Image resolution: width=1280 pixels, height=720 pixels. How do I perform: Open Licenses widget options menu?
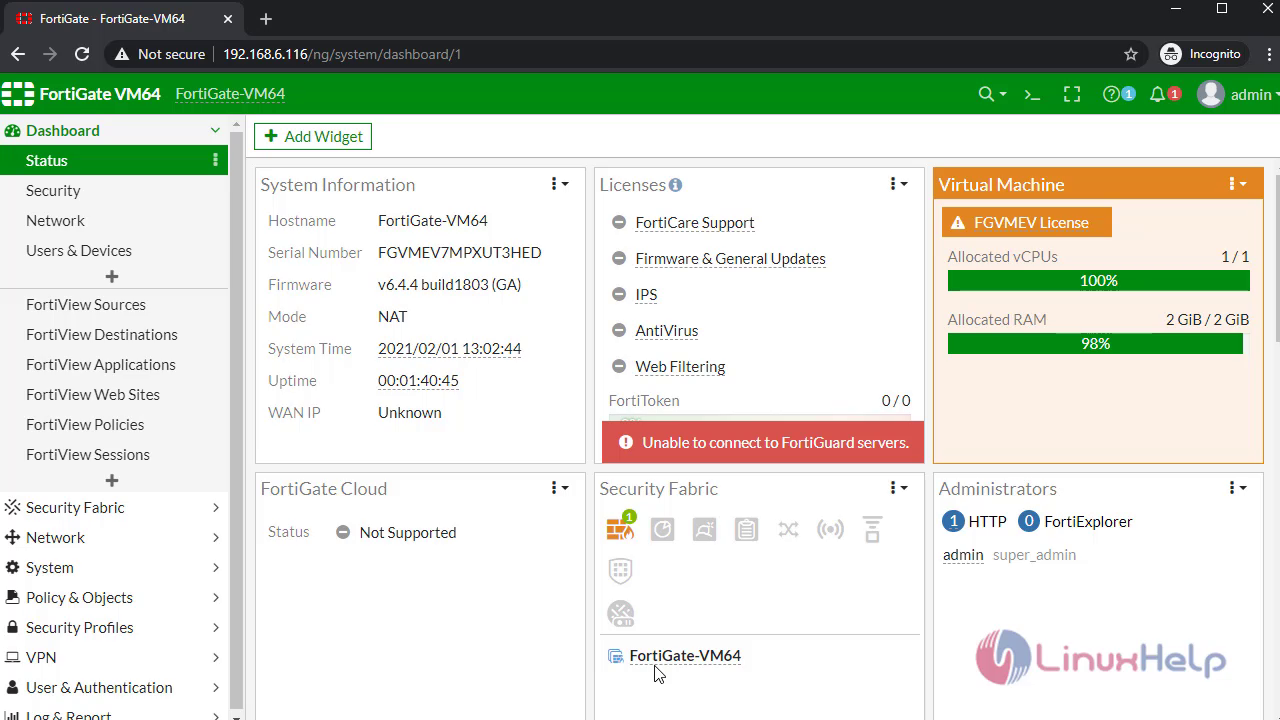[898, 184]
